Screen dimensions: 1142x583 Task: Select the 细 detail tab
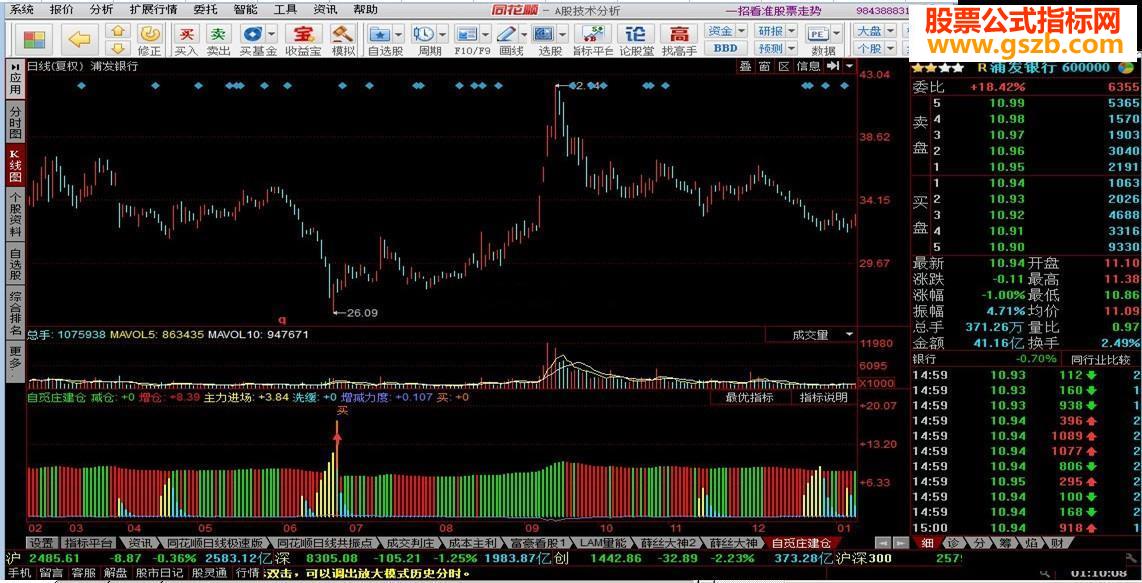(927, 543)
